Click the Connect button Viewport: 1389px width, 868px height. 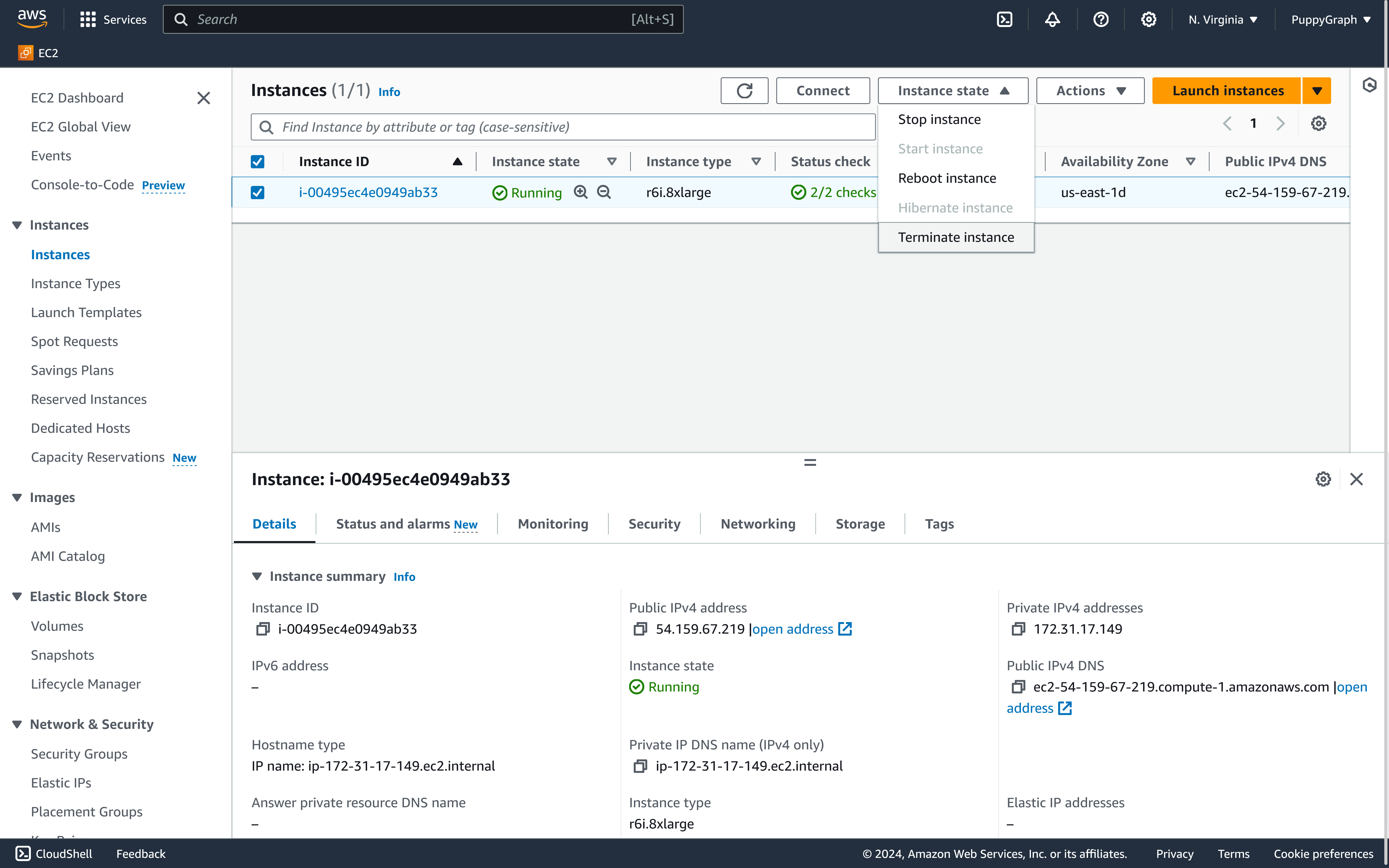click(823, 91)
